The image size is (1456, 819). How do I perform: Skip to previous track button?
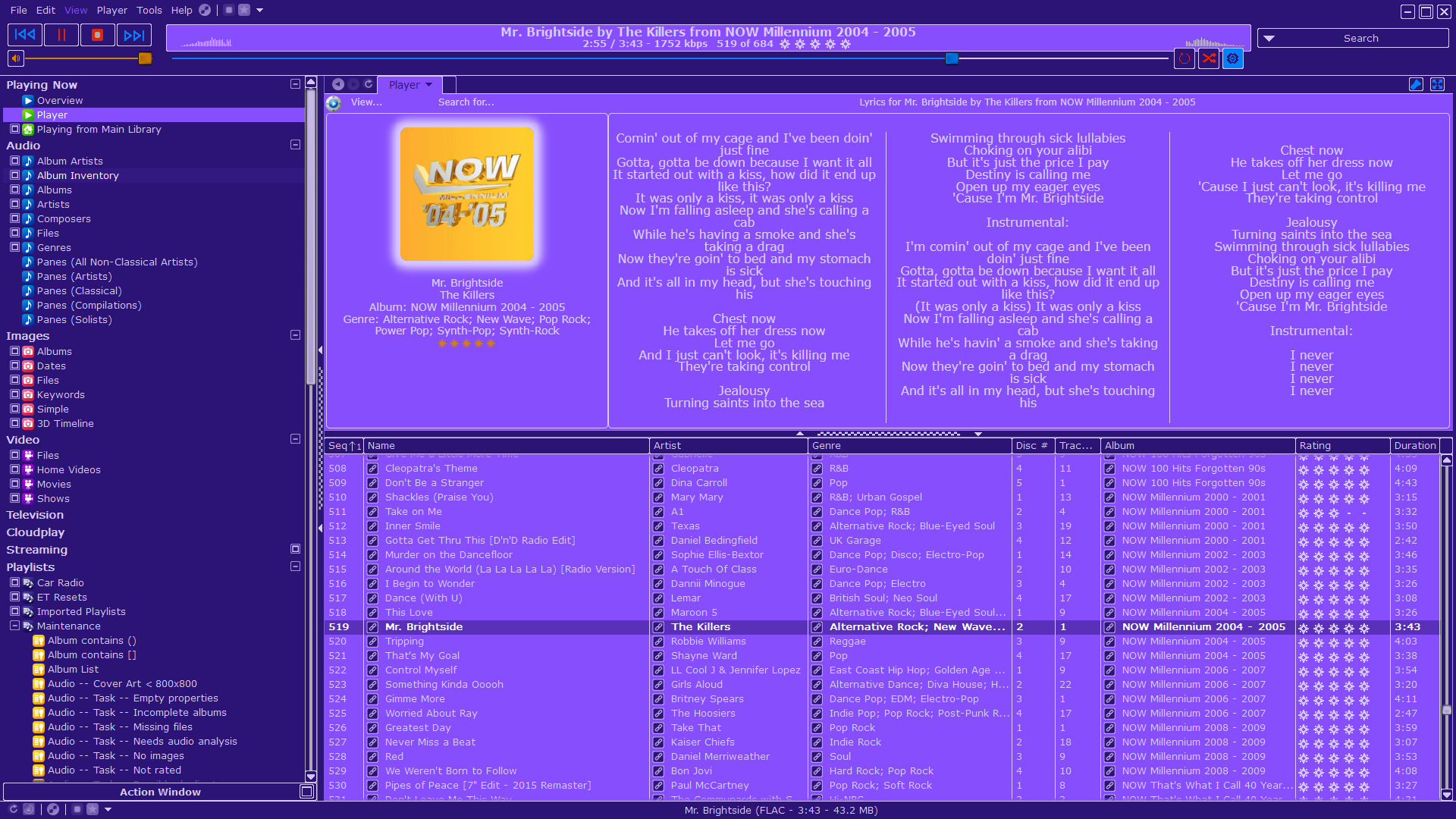25,35
